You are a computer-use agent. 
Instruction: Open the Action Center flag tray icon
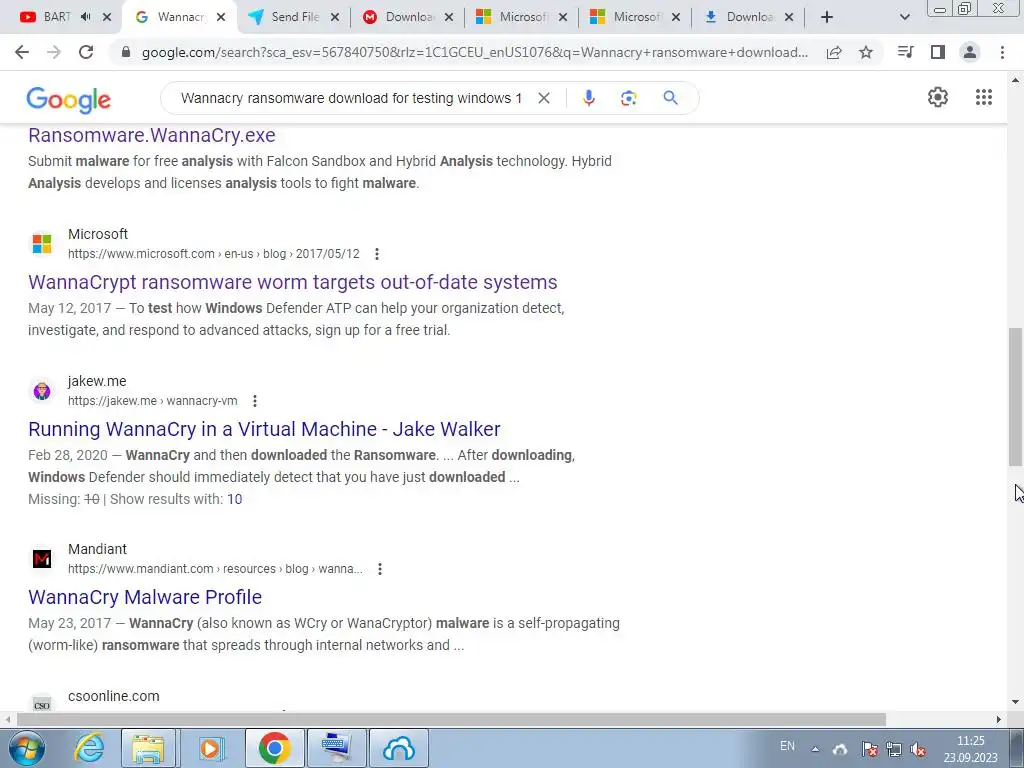point(869,749)
